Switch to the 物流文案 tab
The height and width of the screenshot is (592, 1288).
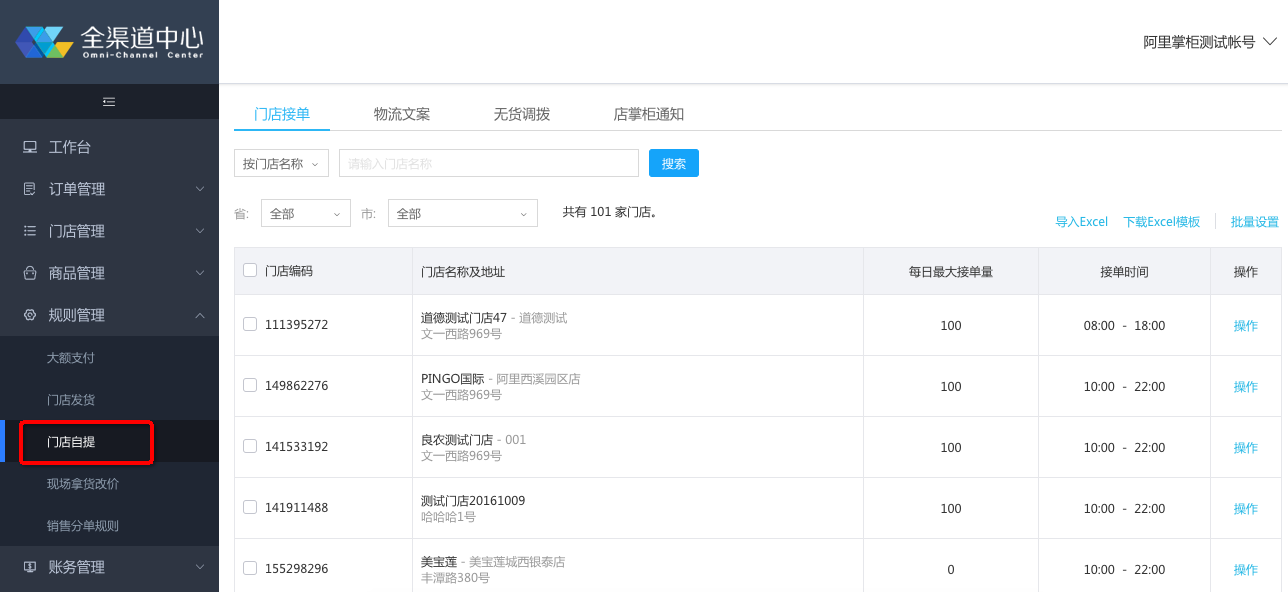pyautogui.click(x=402, y=114)
